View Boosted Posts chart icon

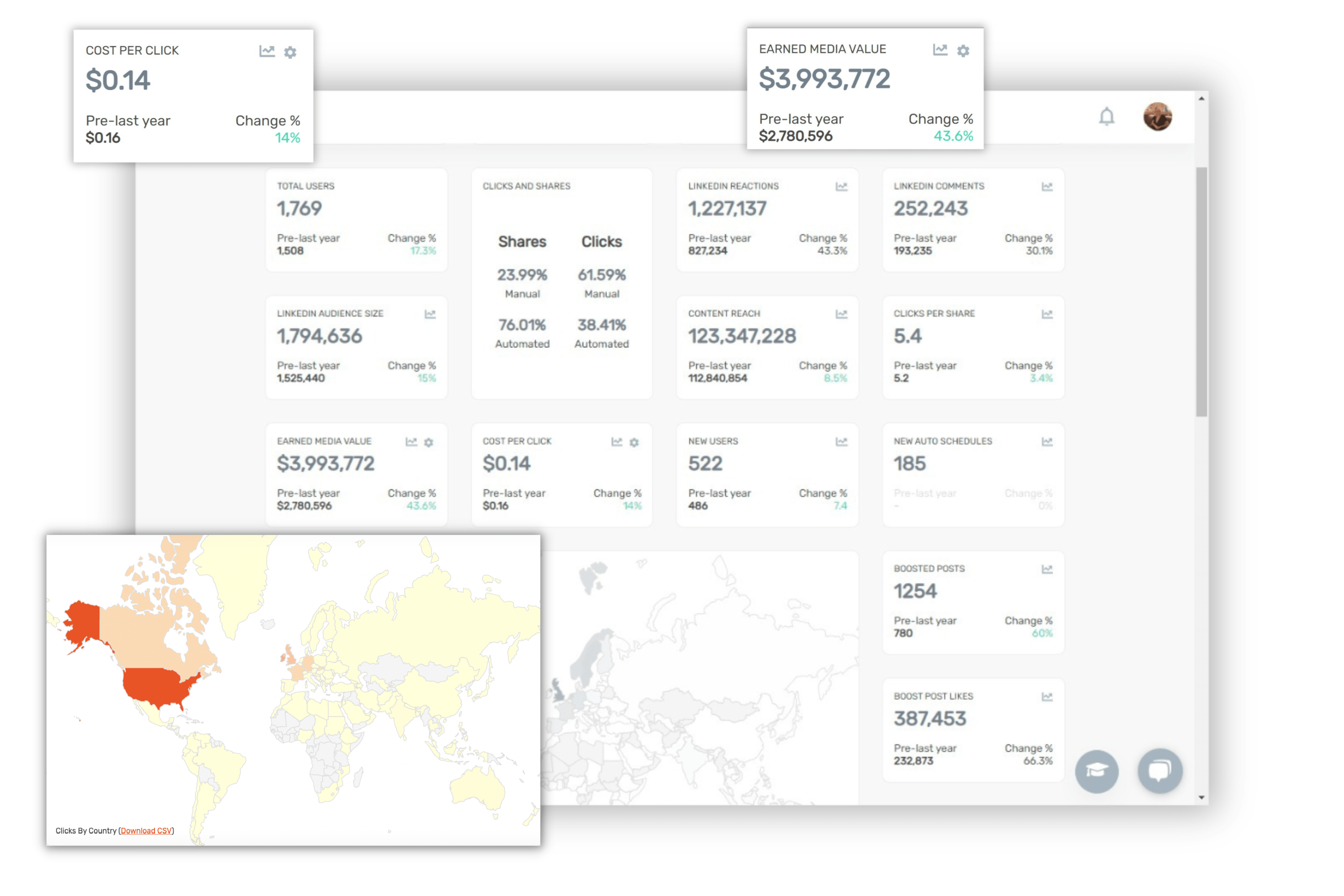[x=1047, y=569]
